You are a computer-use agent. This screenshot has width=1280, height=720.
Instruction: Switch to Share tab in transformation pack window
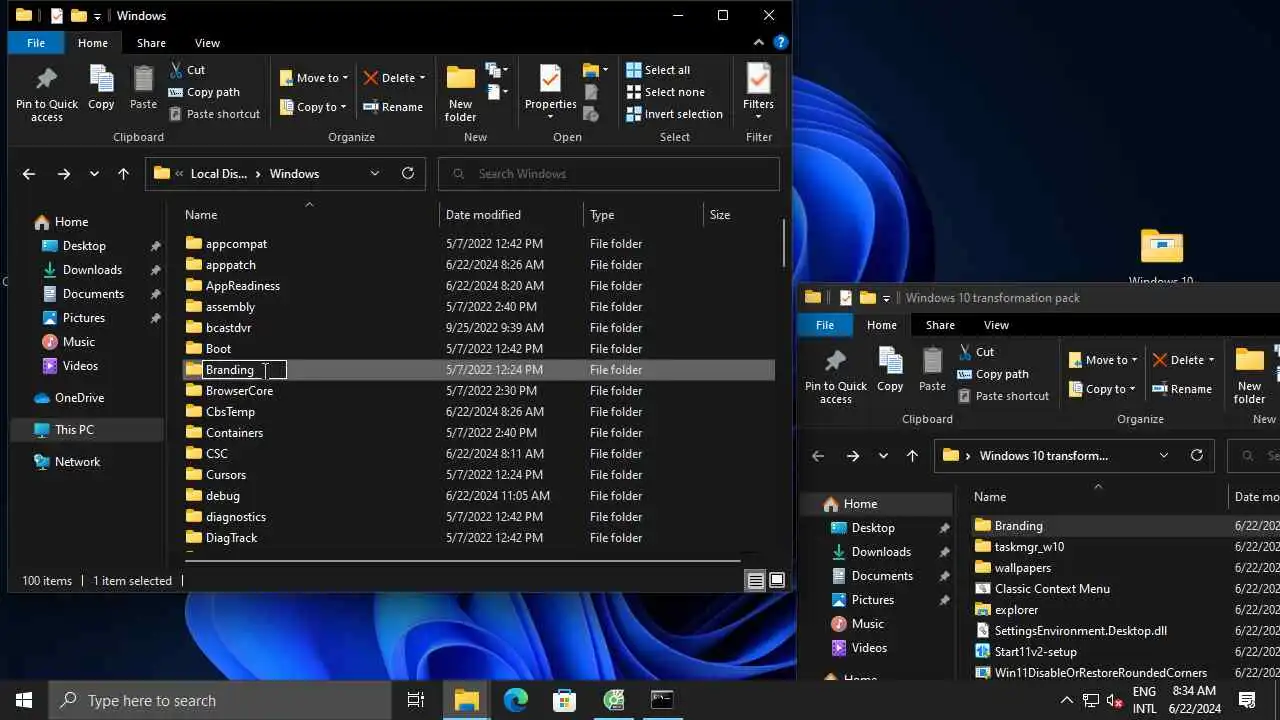coord(940,325)
